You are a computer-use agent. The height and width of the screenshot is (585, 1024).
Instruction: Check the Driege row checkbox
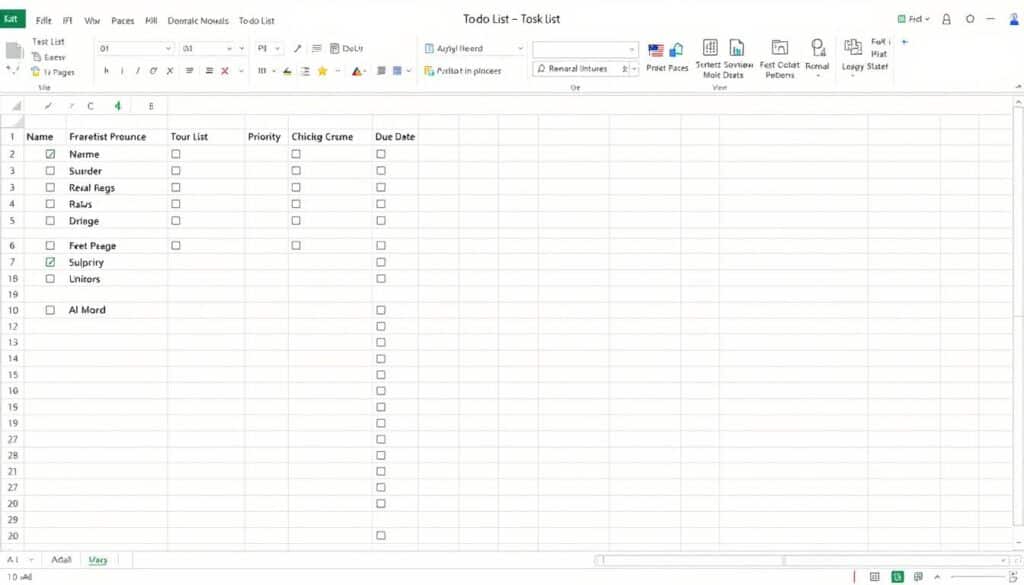click(x=50, y=221)
